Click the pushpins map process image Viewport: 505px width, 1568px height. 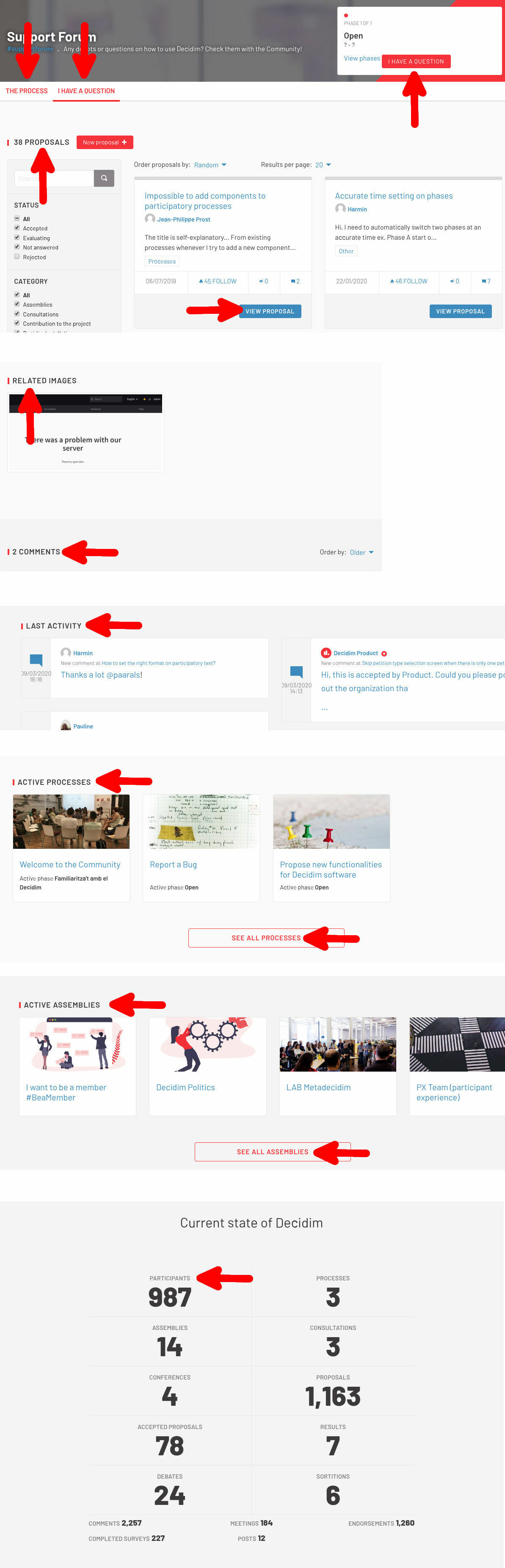coord(331,821)
